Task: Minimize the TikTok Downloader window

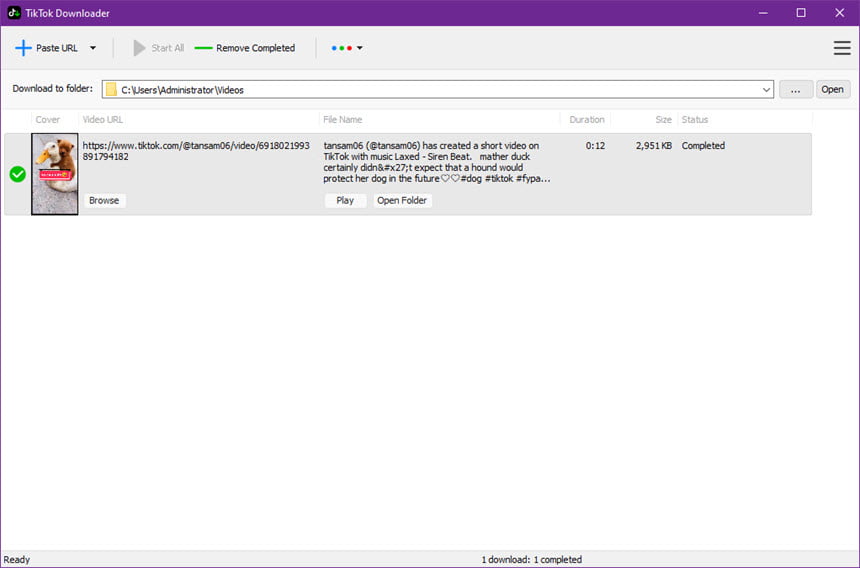Action: coord(763,13)
